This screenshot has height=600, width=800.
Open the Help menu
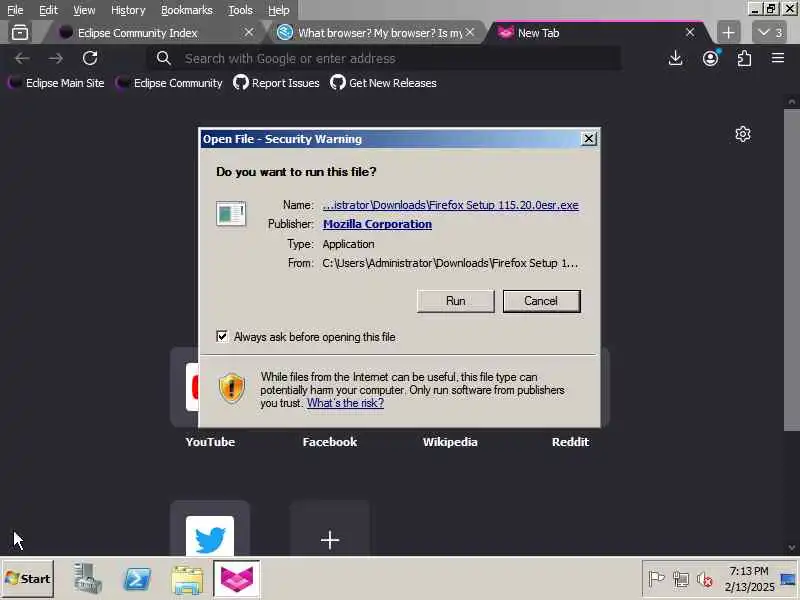tap(279, 10)
